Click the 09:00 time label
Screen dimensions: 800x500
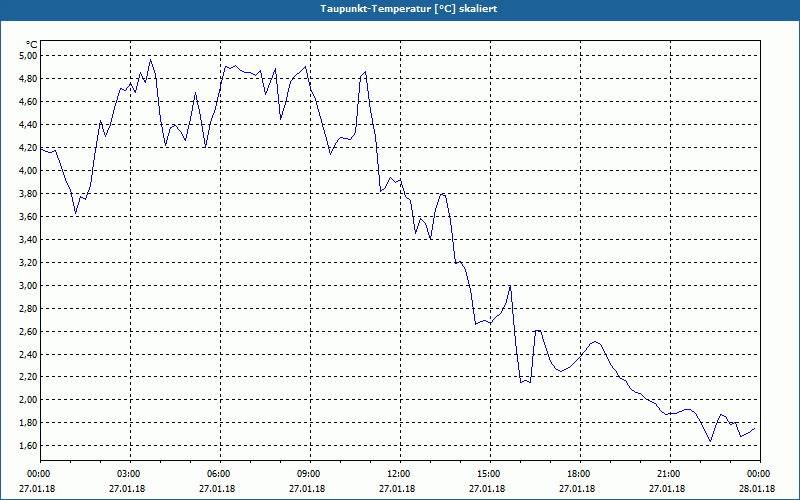[310, 474]
